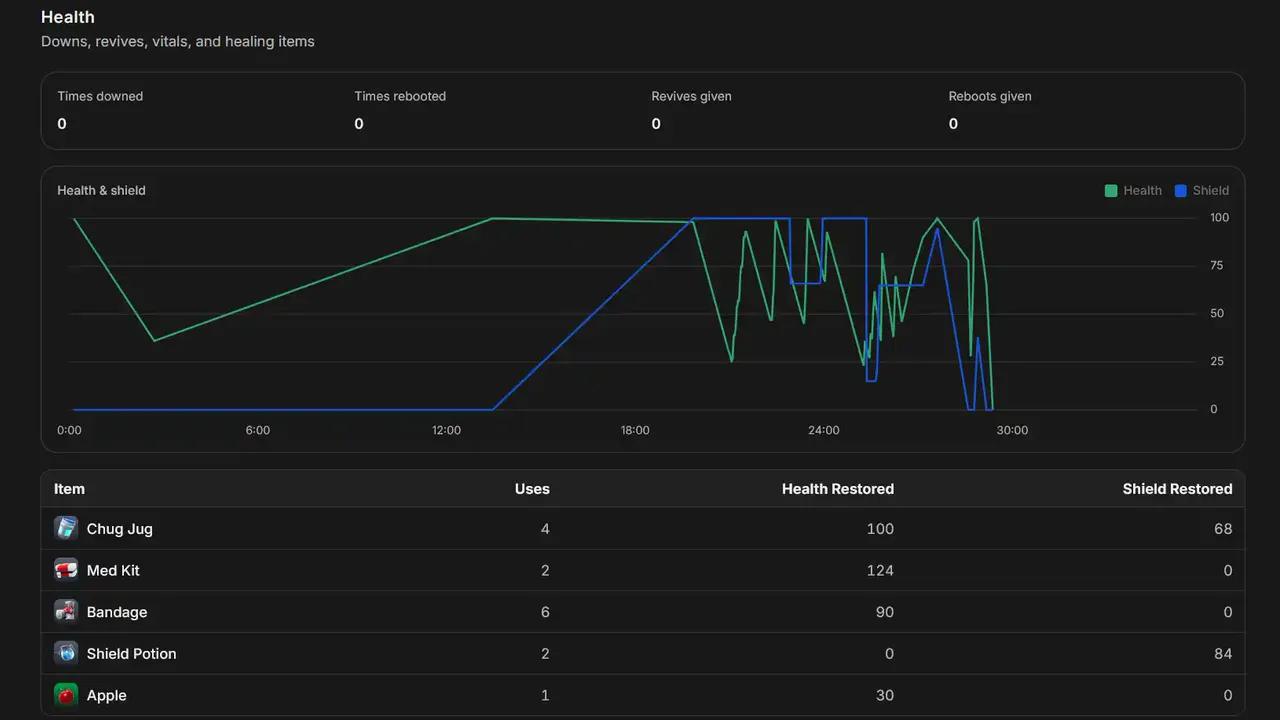Screen dimensions: 1280x720
Task: Click the green Health legend swatch
Action: (x=1111, y=190)
